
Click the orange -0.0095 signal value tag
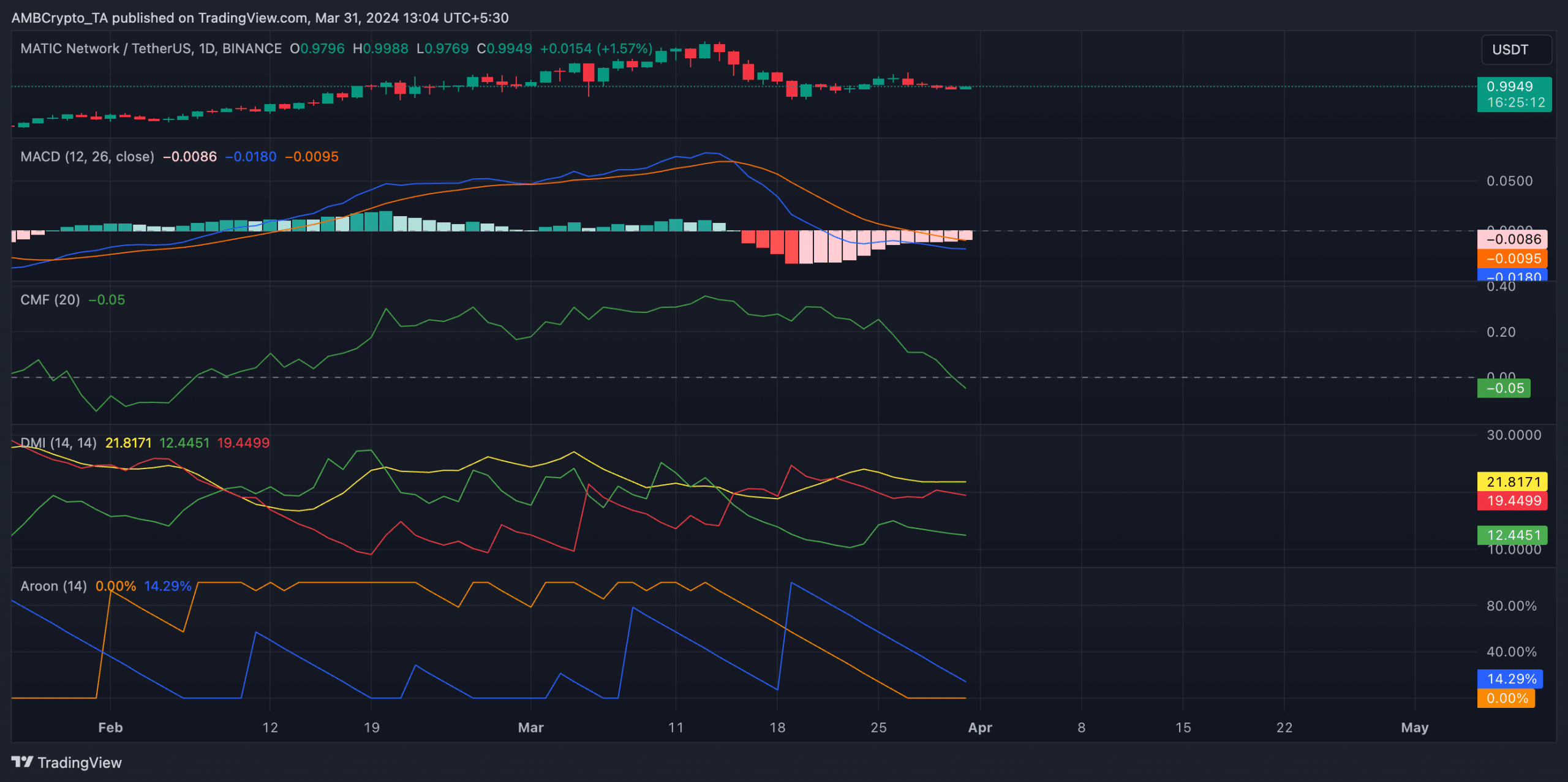click(x=1513, y=258)
